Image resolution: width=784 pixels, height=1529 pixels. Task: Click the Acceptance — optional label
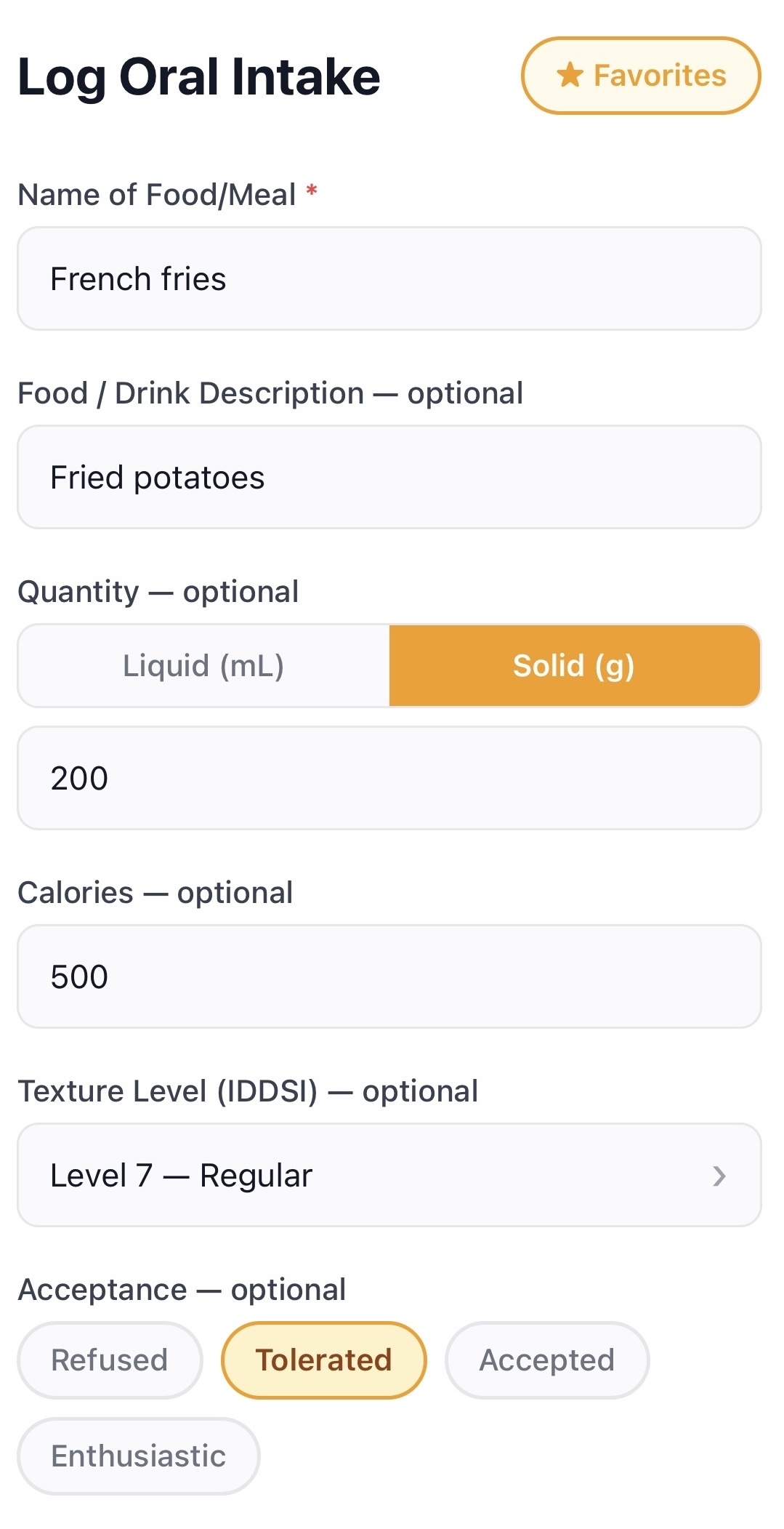(182, 1290)
